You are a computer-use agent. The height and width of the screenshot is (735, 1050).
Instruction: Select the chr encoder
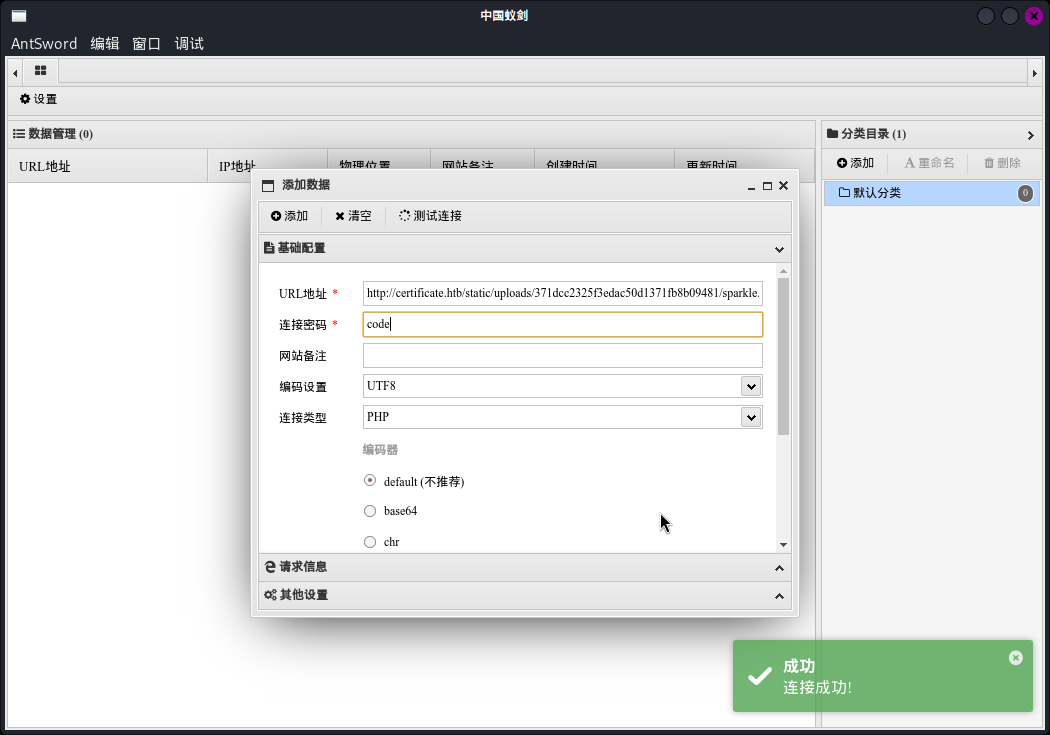coord(370,542)
